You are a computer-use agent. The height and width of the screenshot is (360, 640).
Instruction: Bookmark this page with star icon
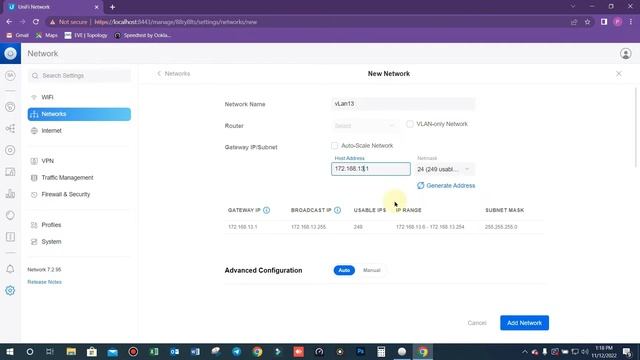(587, 22)
